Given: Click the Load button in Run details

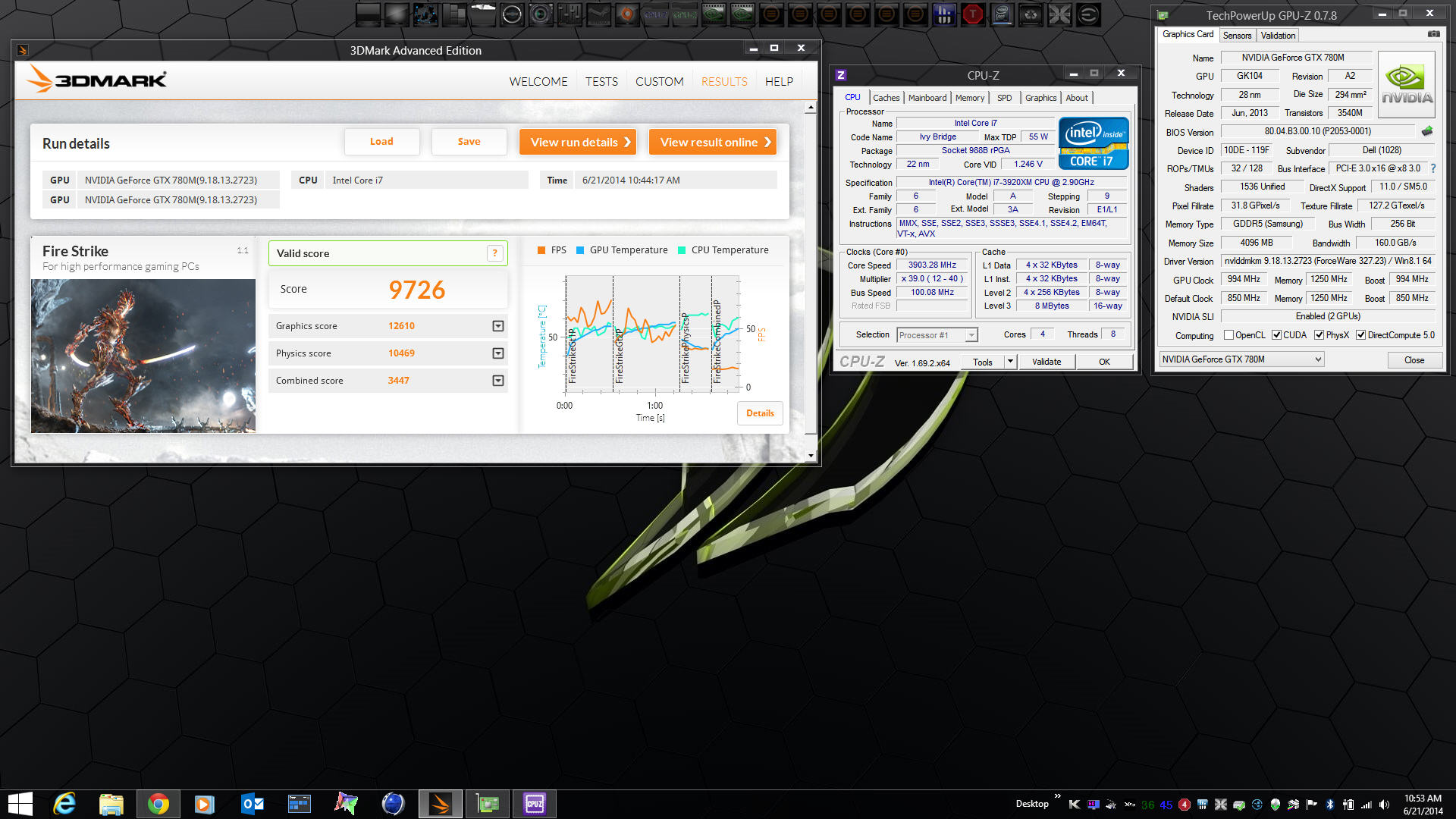Looking at the screenshot, I should (381, 142).
